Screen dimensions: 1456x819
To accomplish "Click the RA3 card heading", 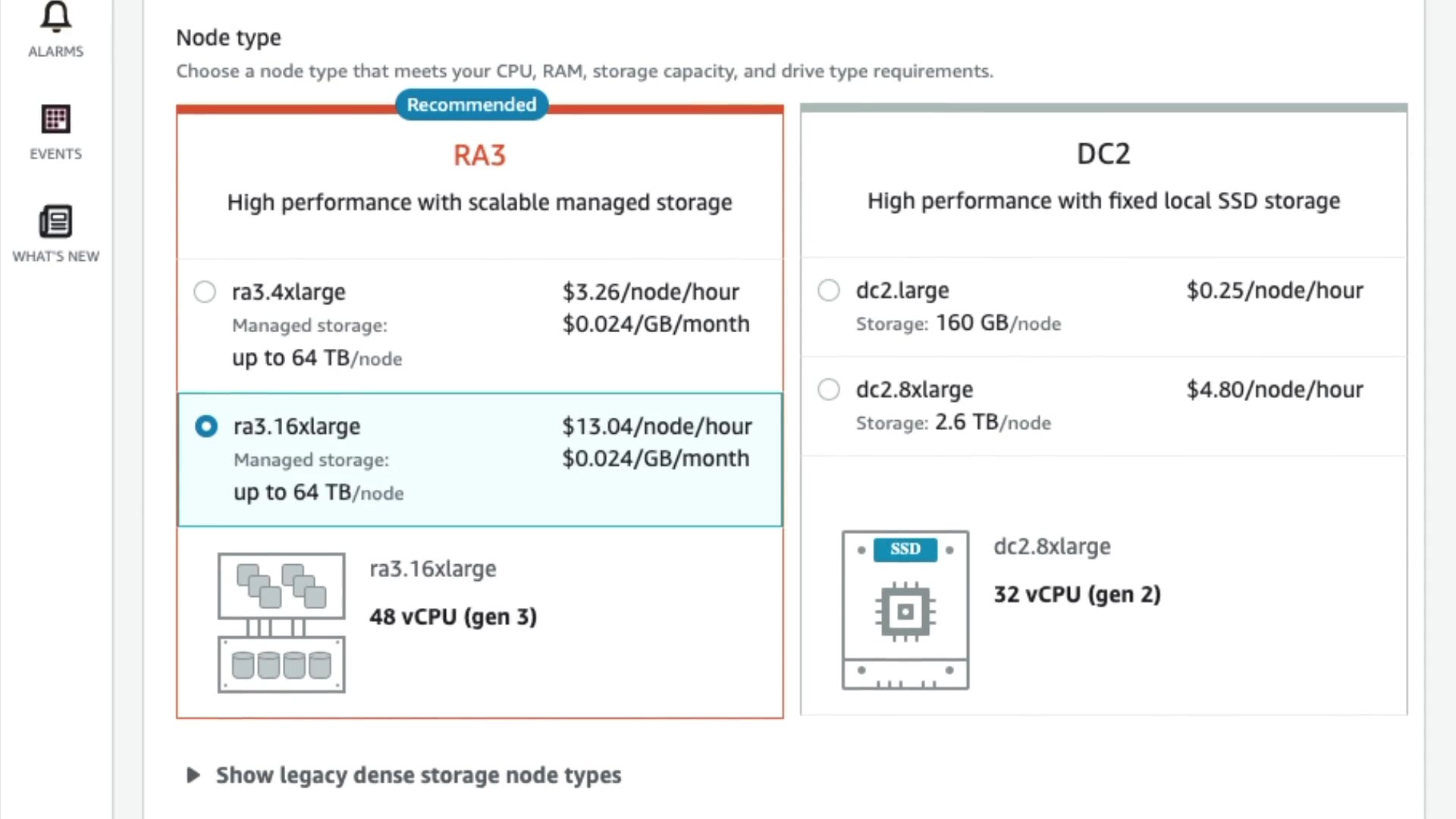I will pyautogui.click(x=479, y=155).
